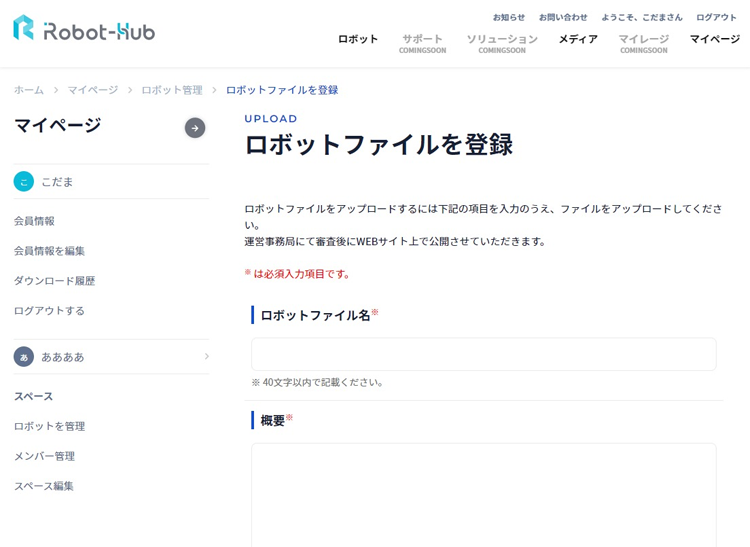Click the ※ は必須入力項目です。 notice
This screenshot has width=750, height=547.
pos(297,274)
